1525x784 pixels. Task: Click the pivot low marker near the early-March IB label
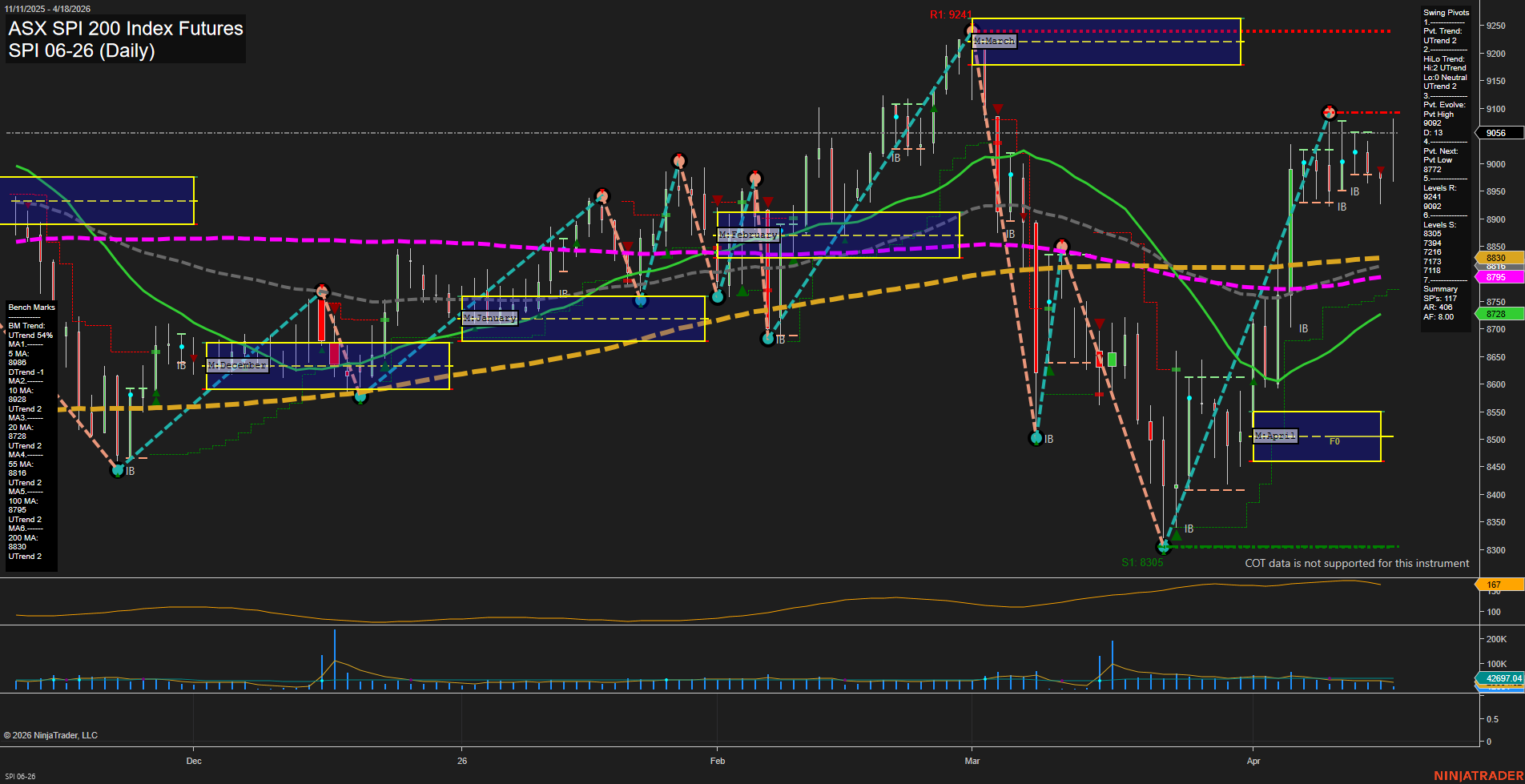[1037, 437]
